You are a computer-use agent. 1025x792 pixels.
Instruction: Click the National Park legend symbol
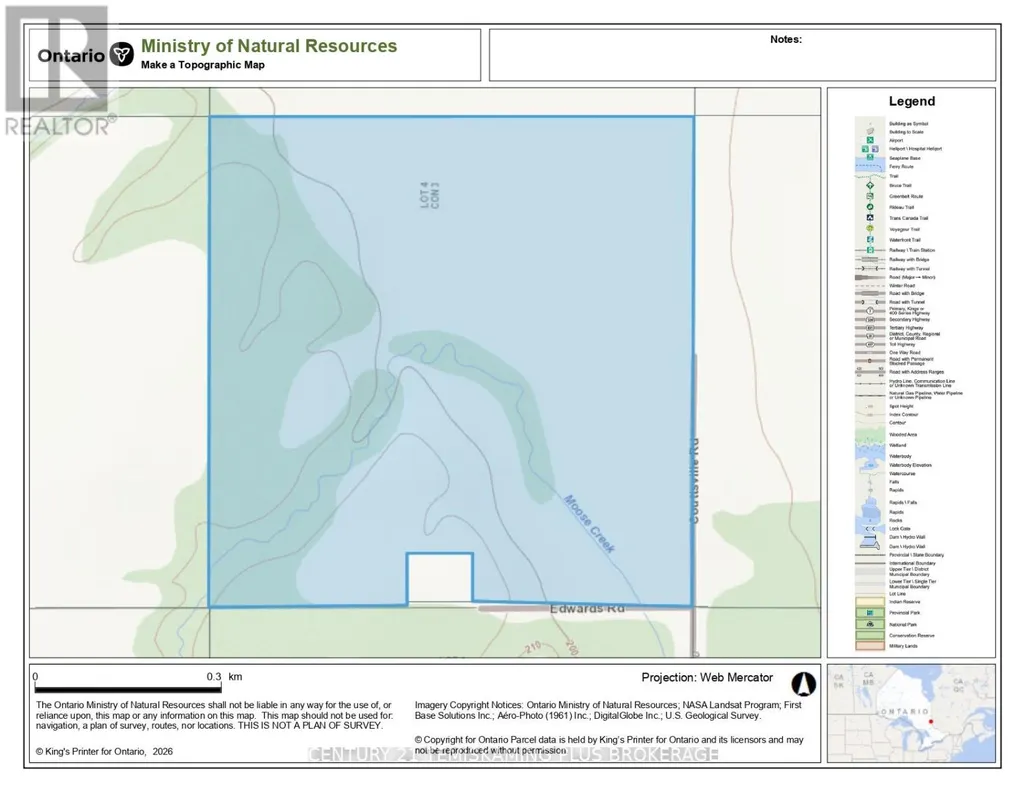point(870,624)
